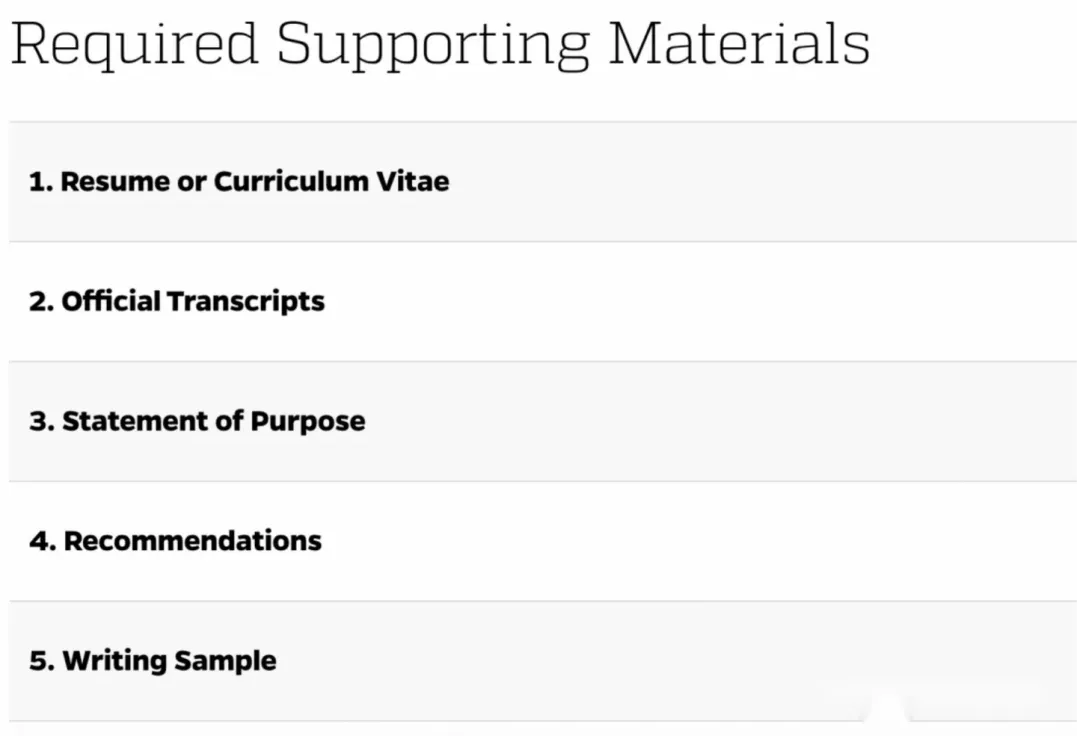The width and height of the screenshot is (1077, 736).
Task: Click the number 2 before Official Transcripts
Action: (40, 302)
